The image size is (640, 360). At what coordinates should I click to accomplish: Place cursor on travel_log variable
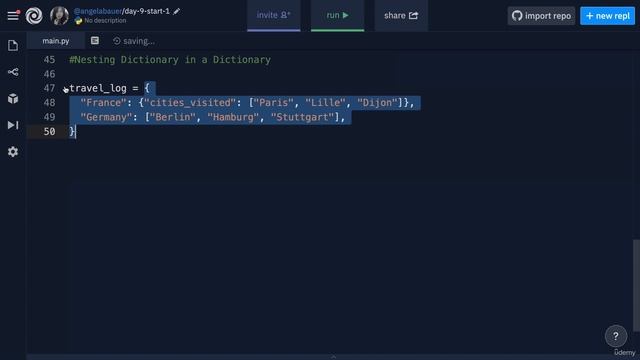98,89
